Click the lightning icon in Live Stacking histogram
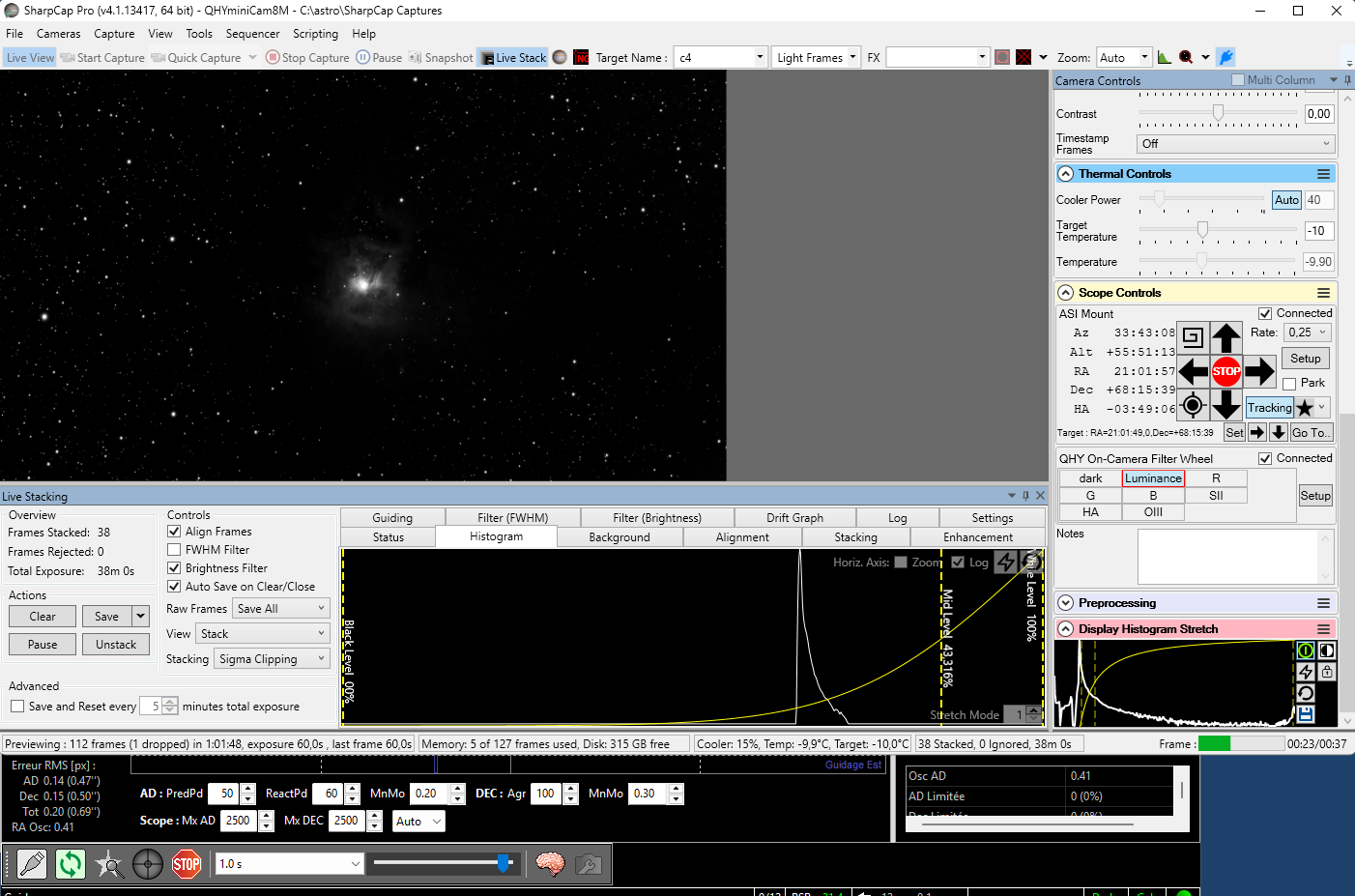1355x896 pixels. 1006,562
